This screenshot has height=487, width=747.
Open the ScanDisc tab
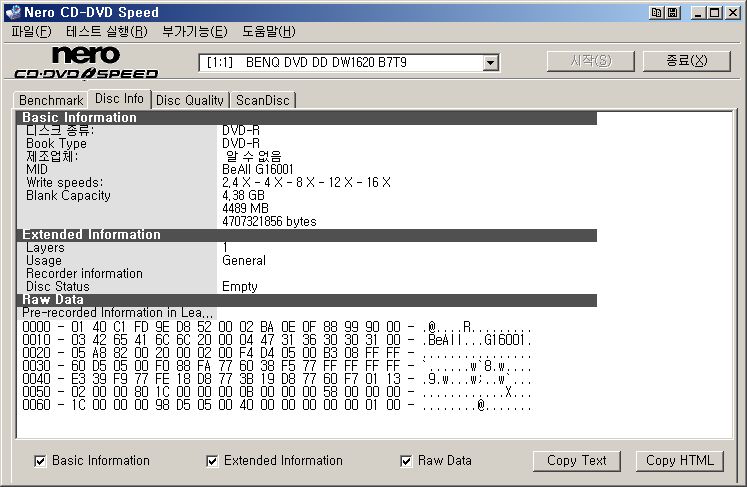pos(262,100)
